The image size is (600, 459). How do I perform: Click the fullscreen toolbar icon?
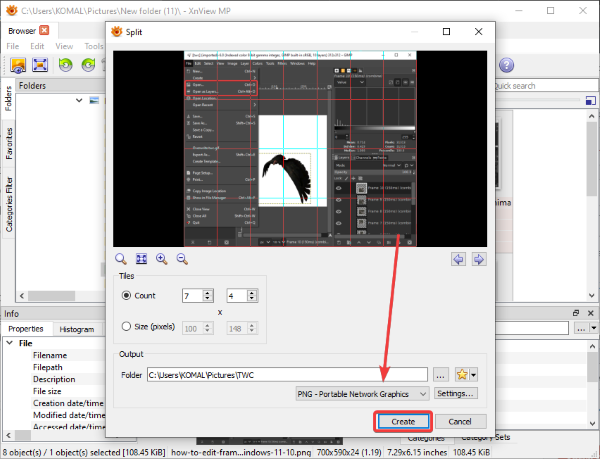[41, 65]
